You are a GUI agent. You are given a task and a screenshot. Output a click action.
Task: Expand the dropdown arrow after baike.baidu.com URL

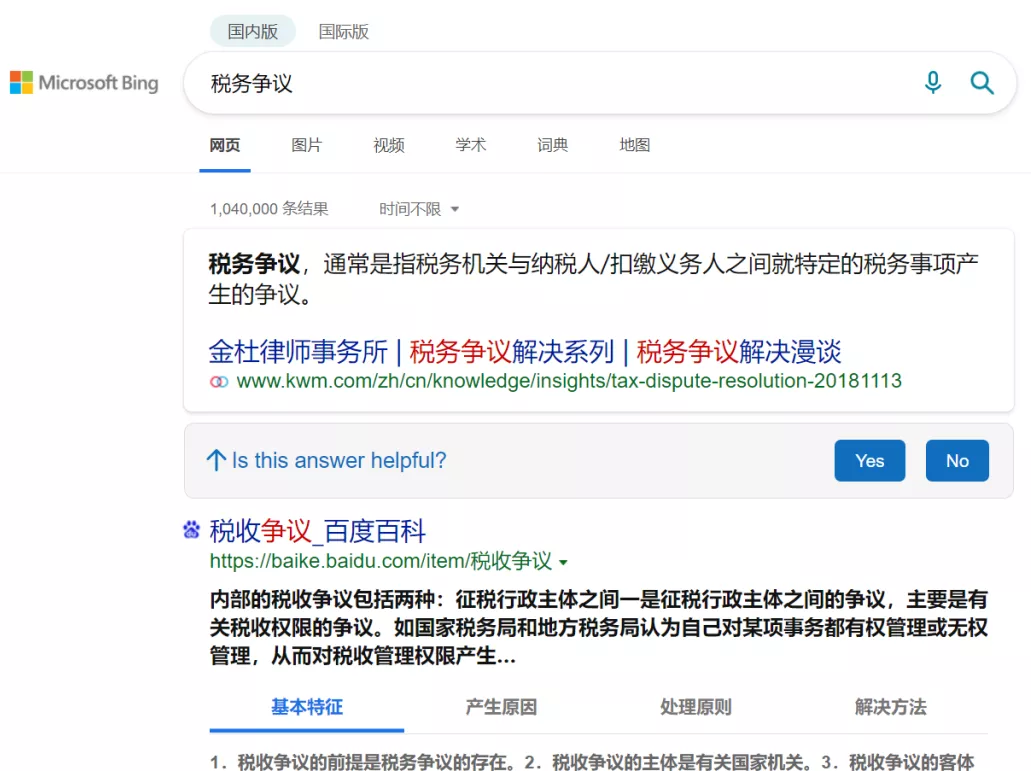pos(564,562)
